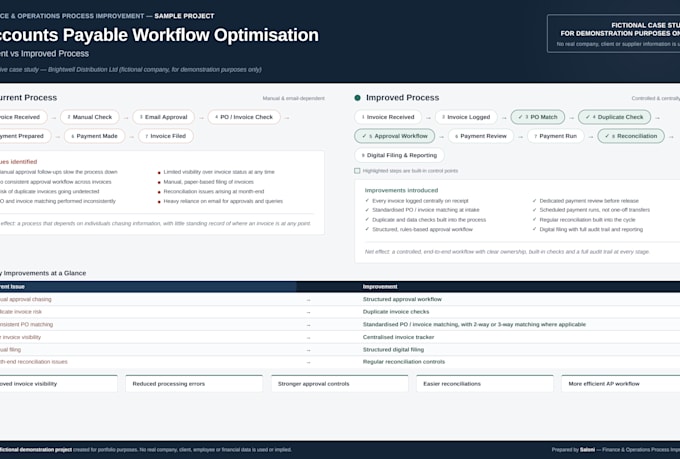Screen dimensions: 680x459
Task: Select the highlighted PO Match step
Action: click(538, 117)
